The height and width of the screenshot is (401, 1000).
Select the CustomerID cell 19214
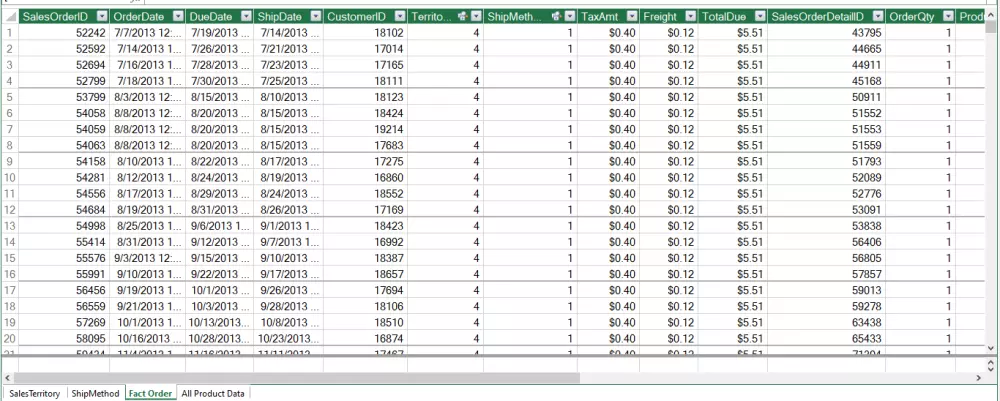point(365,129)
